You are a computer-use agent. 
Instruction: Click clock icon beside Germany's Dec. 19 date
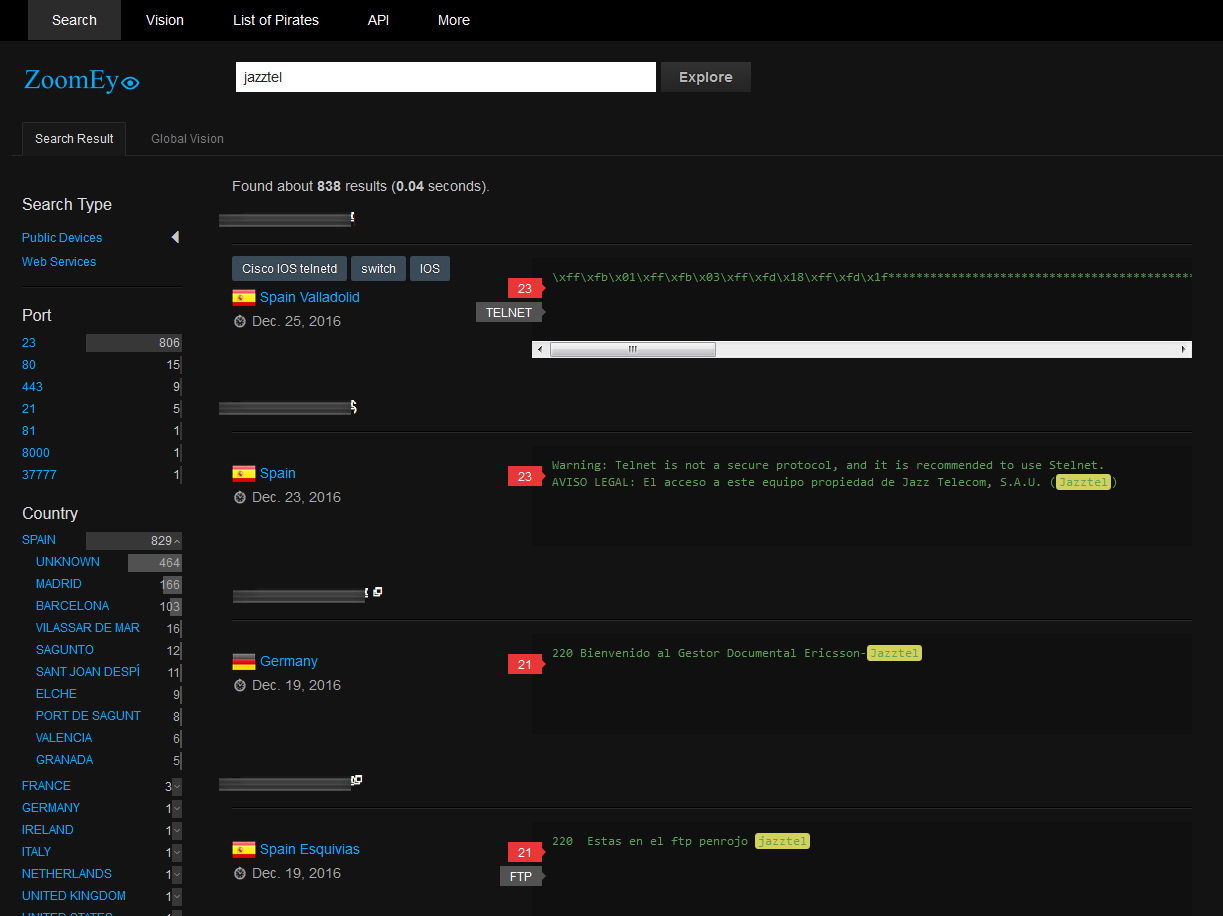pos(240,686)
